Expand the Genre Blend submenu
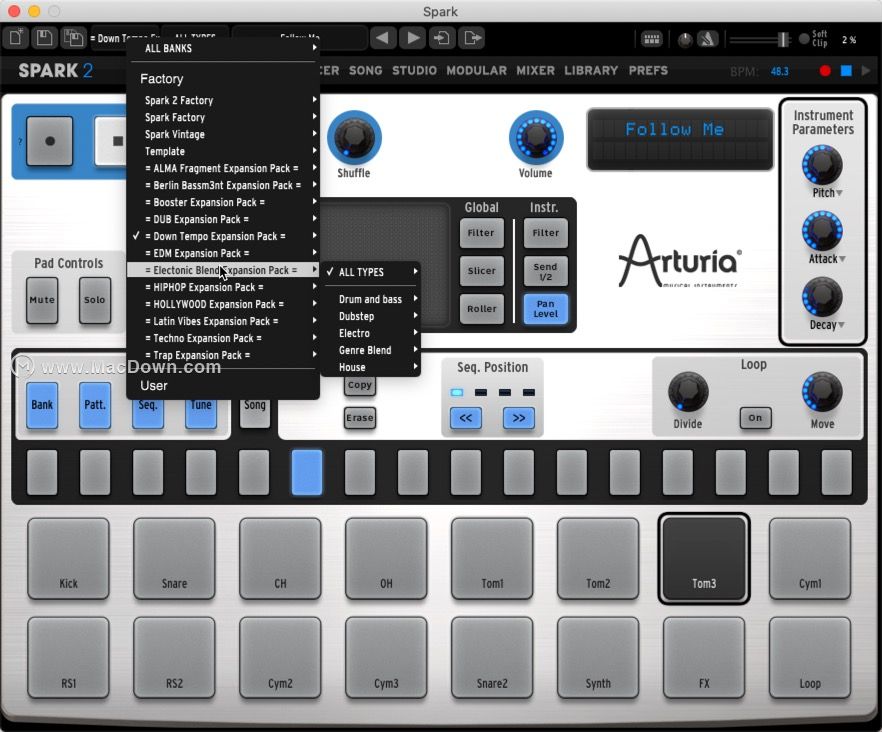The width and height of the screenshot is (882, 732). click(x=371, y=350)
